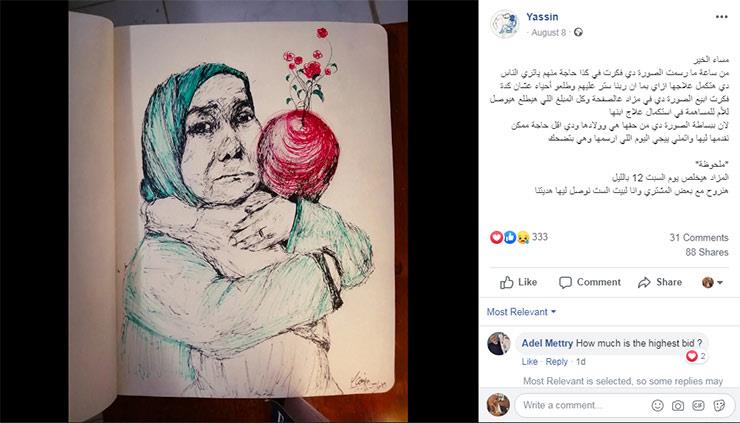
Task: Open the emoji picker in comment box
Action: click(x=657, y=405)
